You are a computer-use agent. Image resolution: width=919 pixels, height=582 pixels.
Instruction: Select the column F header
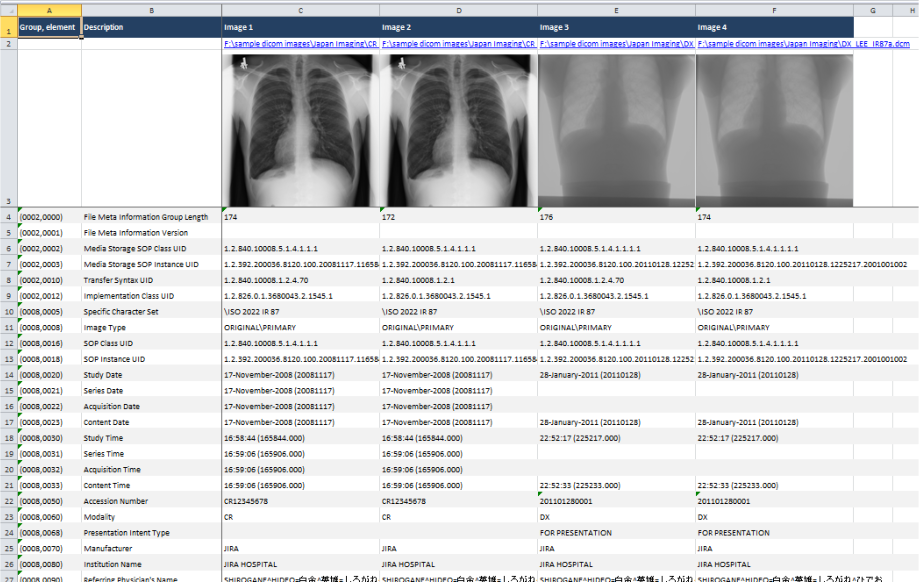[x=774, y=9]
